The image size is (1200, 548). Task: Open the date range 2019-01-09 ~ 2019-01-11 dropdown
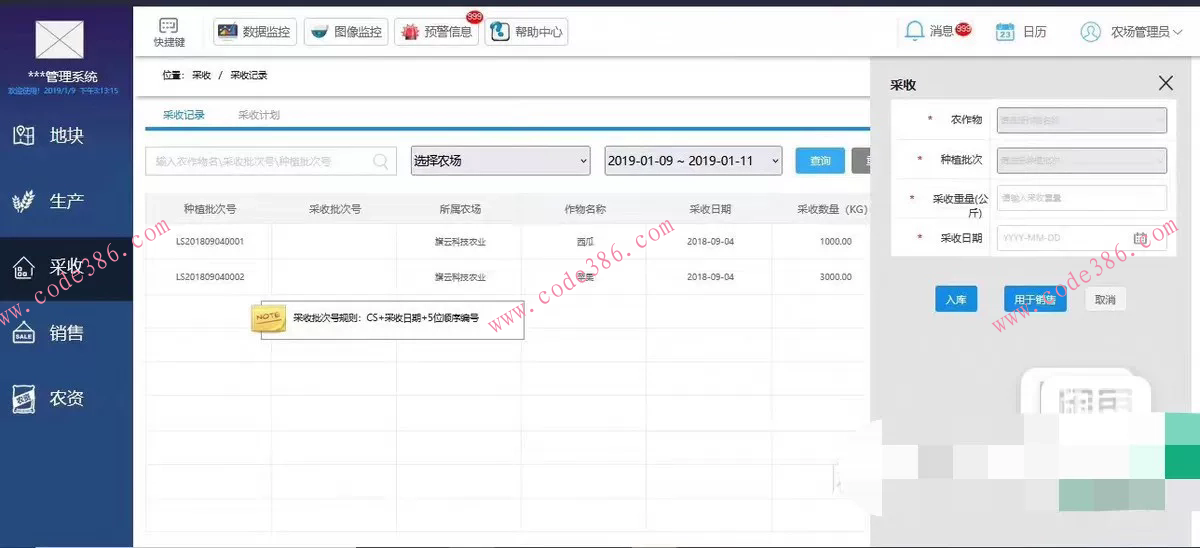point(694,160)
